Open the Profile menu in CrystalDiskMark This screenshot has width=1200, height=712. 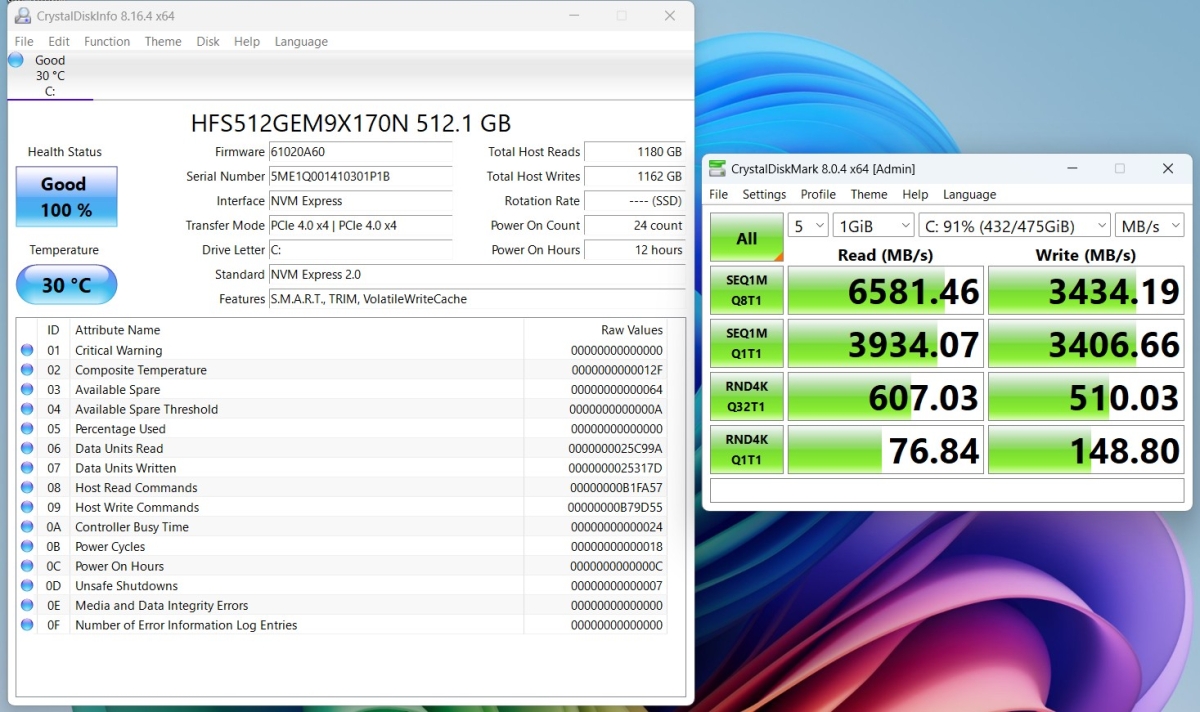tap(818, 194)
